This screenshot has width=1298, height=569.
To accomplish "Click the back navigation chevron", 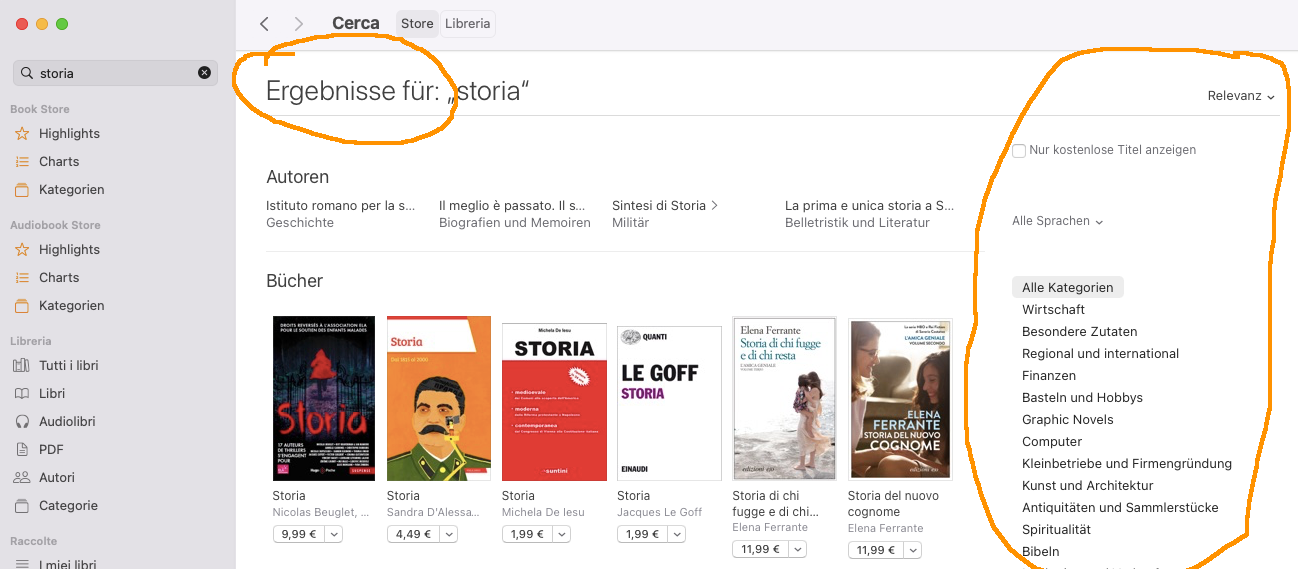I will 264,24.
